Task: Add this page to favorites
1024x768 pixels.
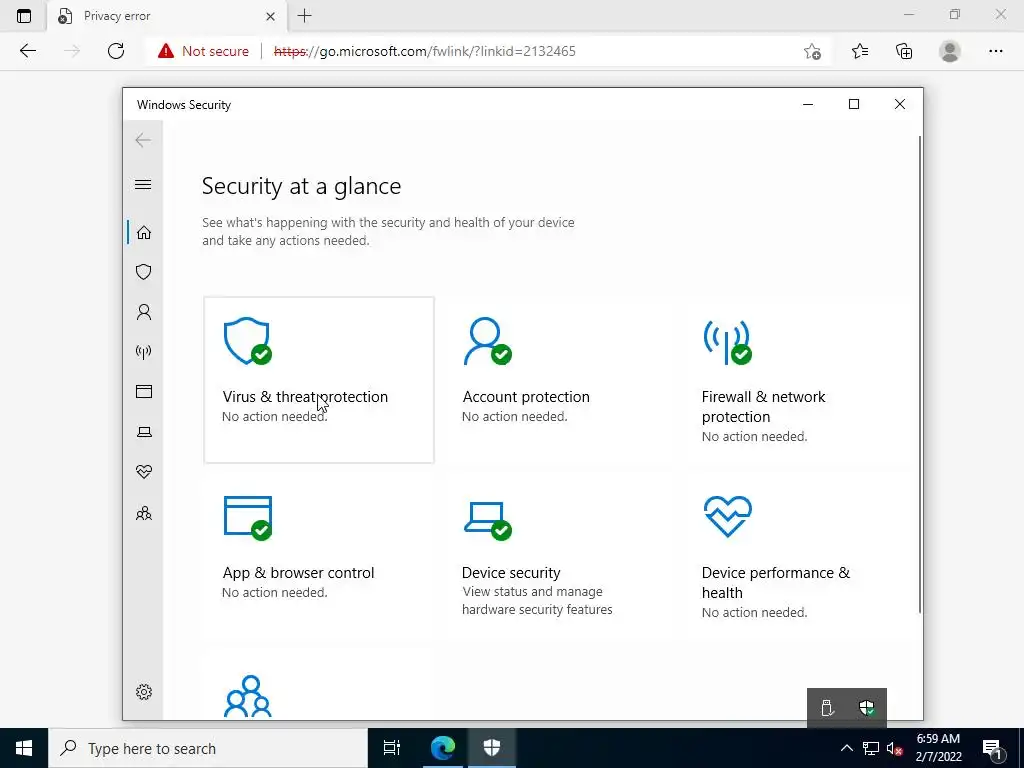Action: coord(812,51)
